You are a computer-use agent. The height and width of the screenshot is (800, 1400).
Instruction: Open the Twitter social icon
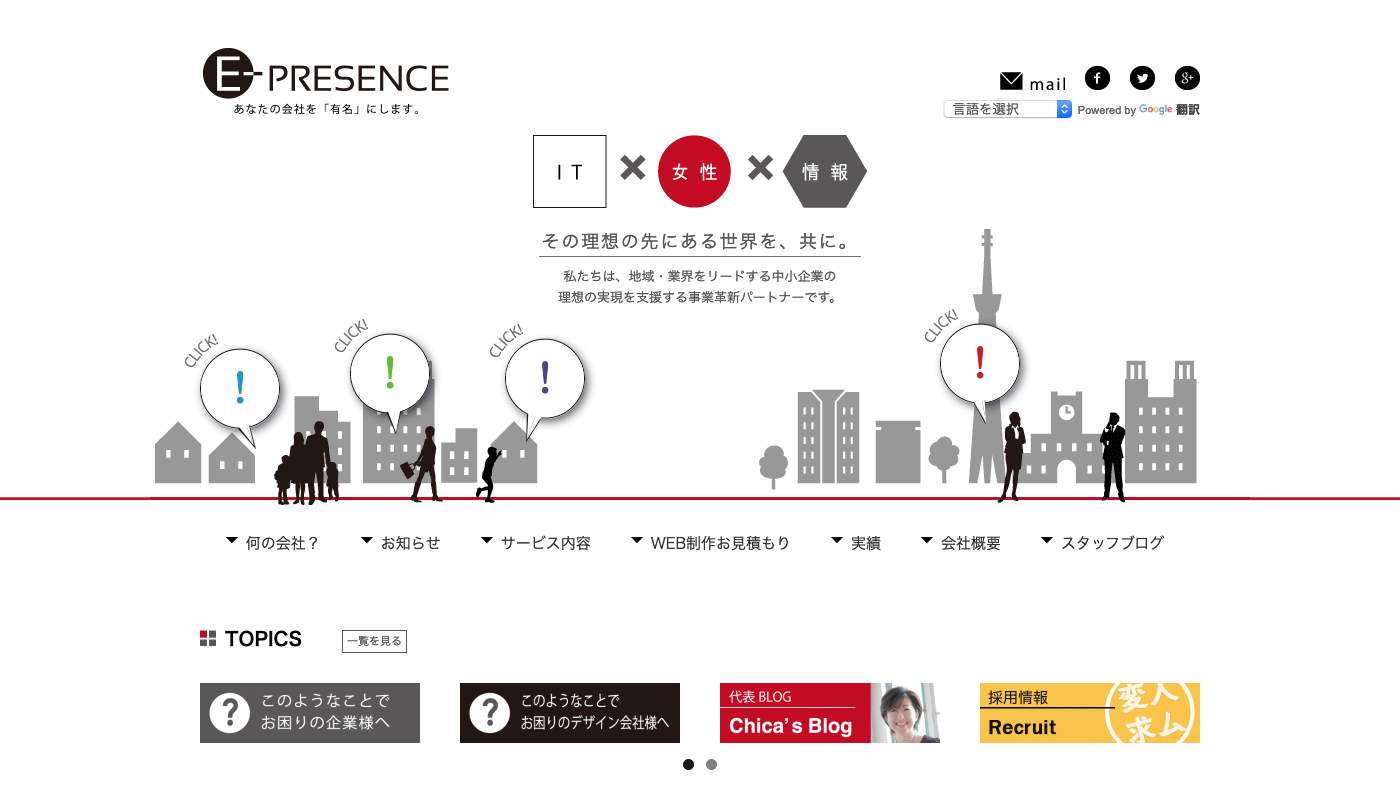pos(1142,78)
